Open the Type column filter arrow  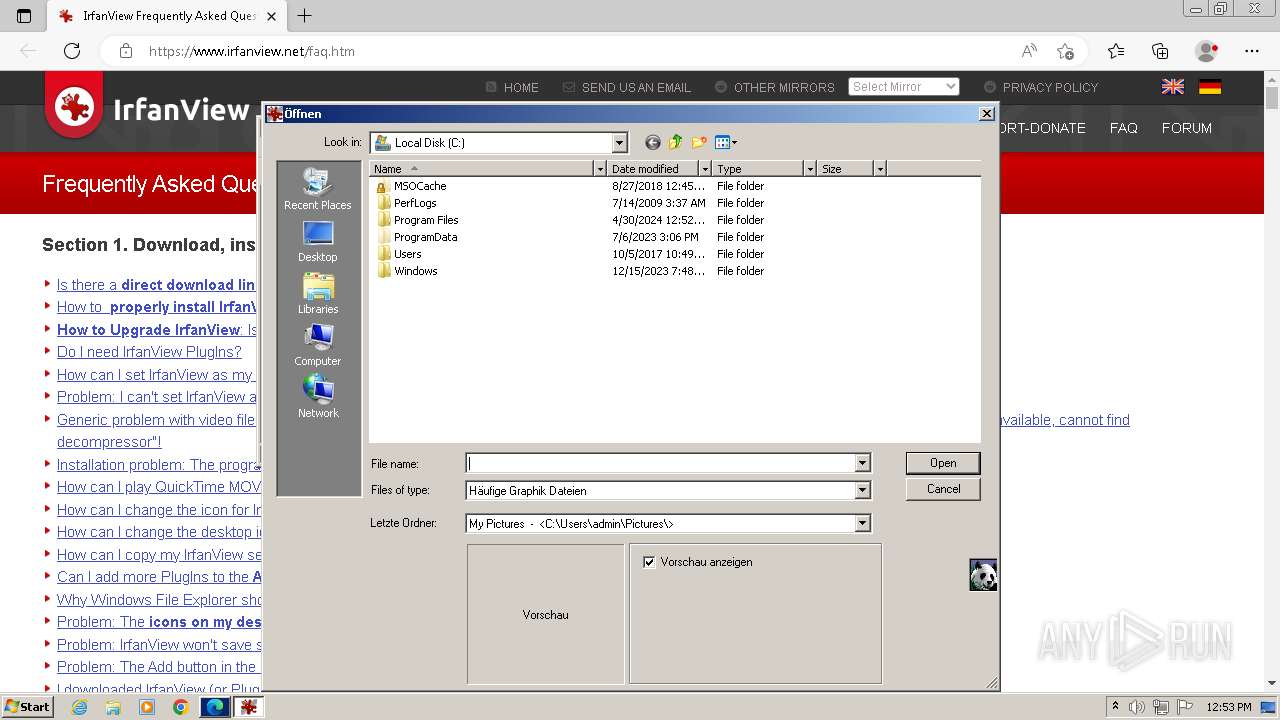pos(810,169)
